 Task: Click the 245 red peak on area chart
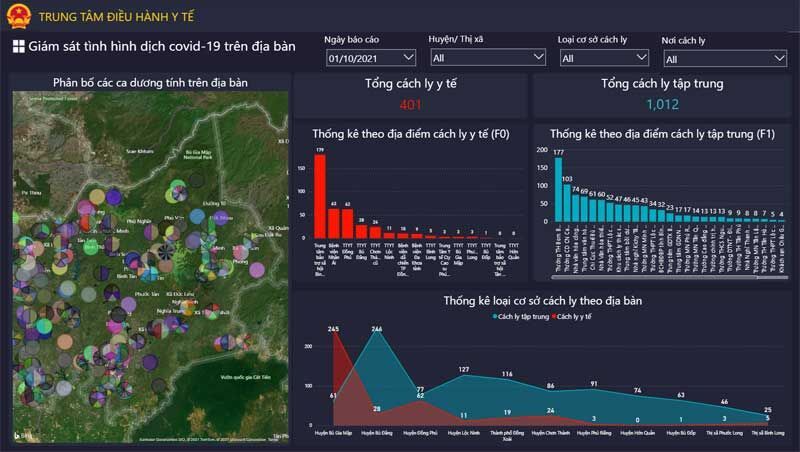[x=333, y=333]
